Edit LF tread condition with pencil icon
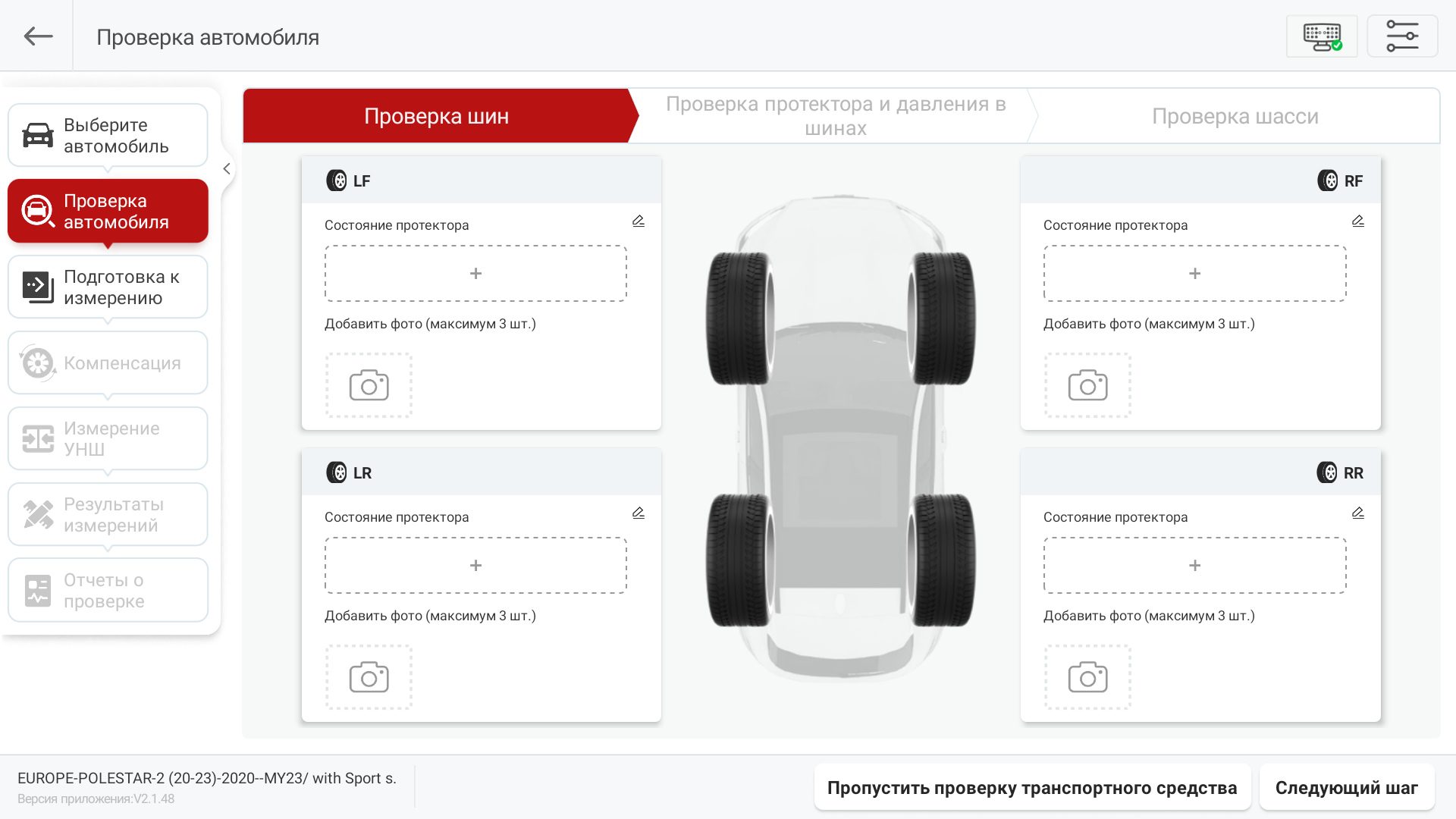 (x=639, y=221)
